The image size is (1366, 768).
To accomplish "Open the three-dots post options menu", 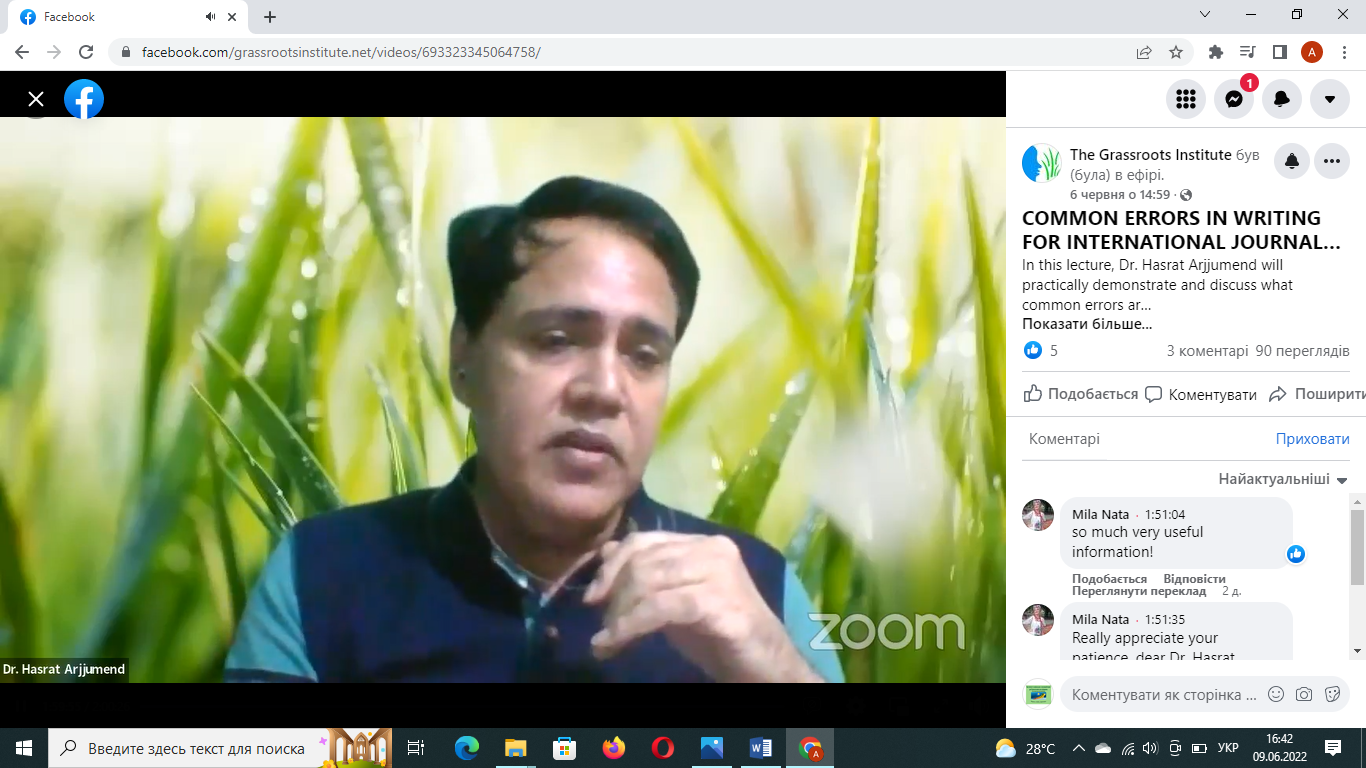I will [1332, 161].
